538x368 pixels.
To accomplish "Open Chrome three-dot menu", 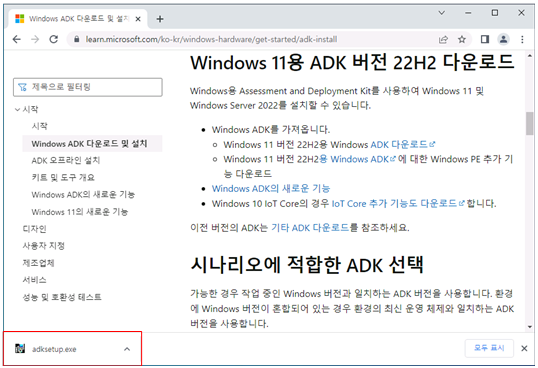I will [522, 39].
